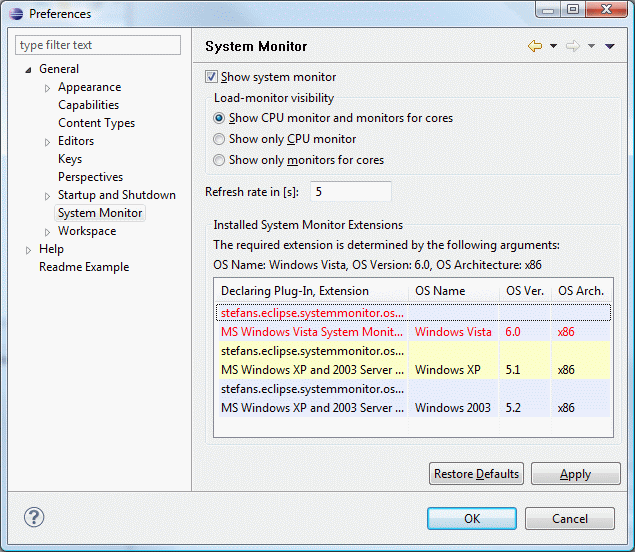The image size is (635, 552).
Task: Select Content Types in the tree
Action: click(96, 123)
